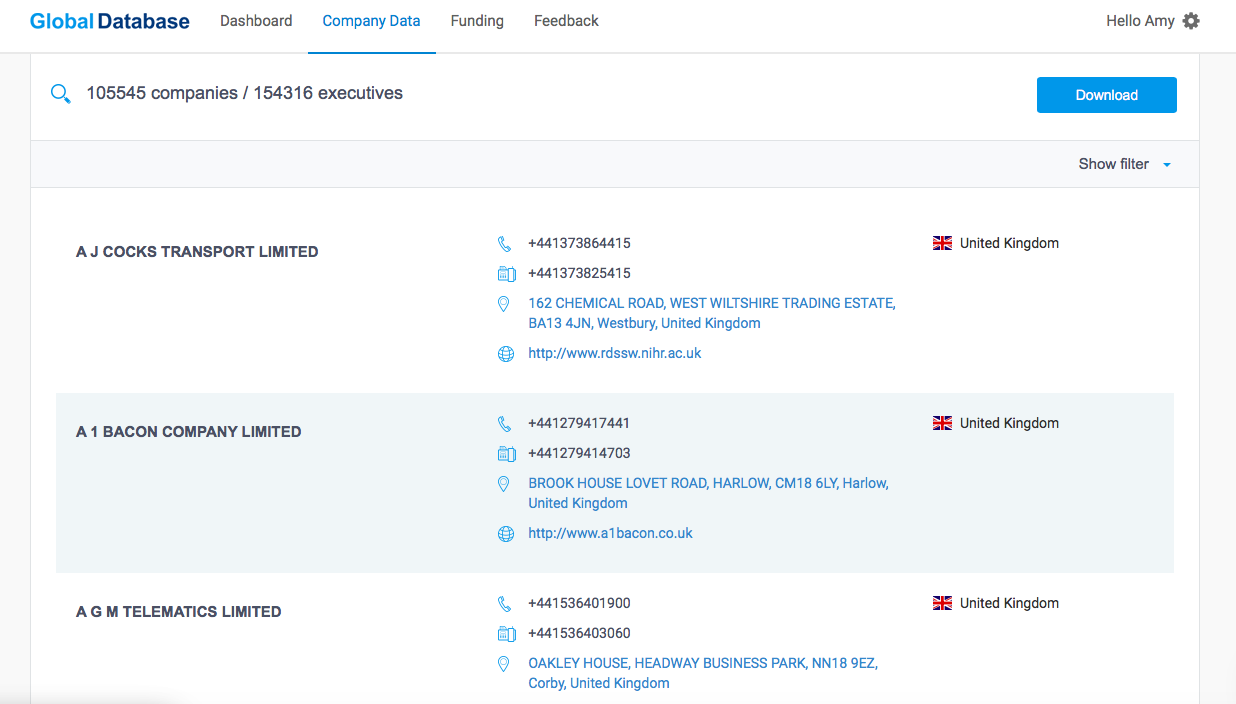
Task: Click fax number +441279414703
Action: [579, 453]
